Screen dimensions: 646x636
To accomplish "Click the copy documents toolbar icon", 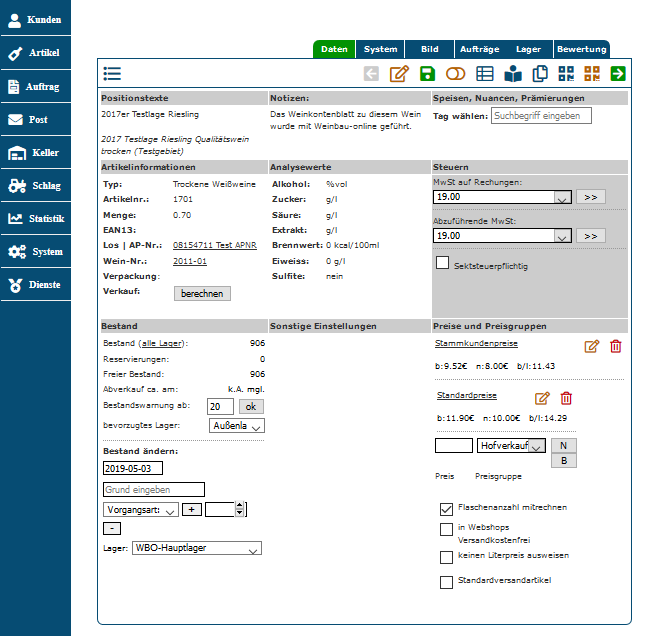I will [x=540, y=73].
